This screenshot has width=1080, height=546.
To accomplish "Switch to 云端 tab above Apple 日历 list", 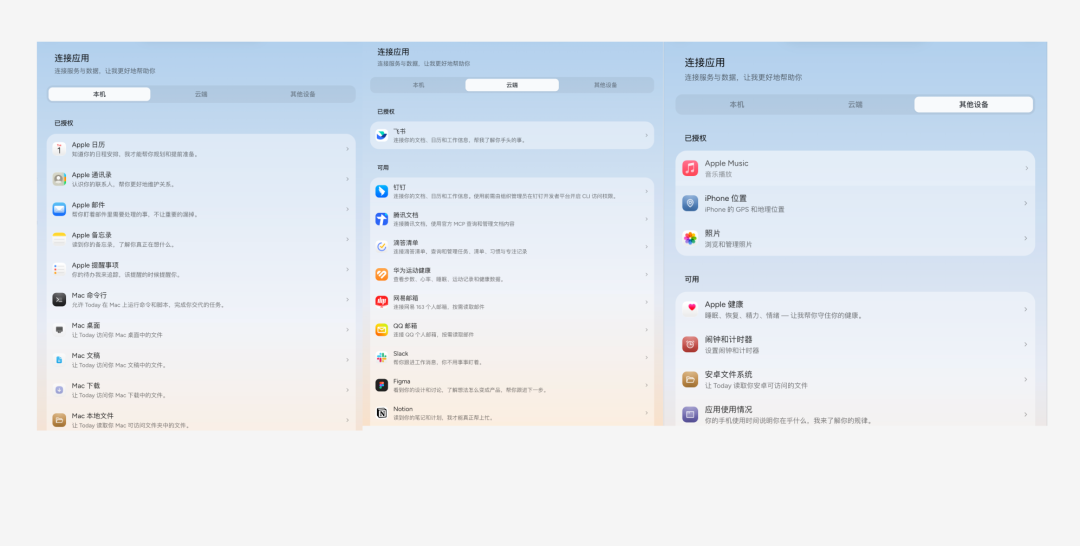I will tap(201, 94).
